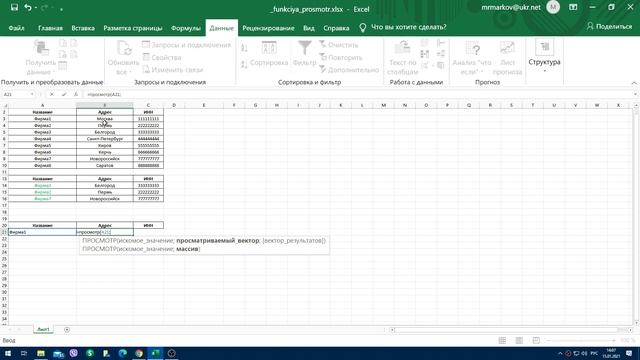Open the Name Box dropdown arrow
Screen dimensions: 640x360
click(32, 94)
